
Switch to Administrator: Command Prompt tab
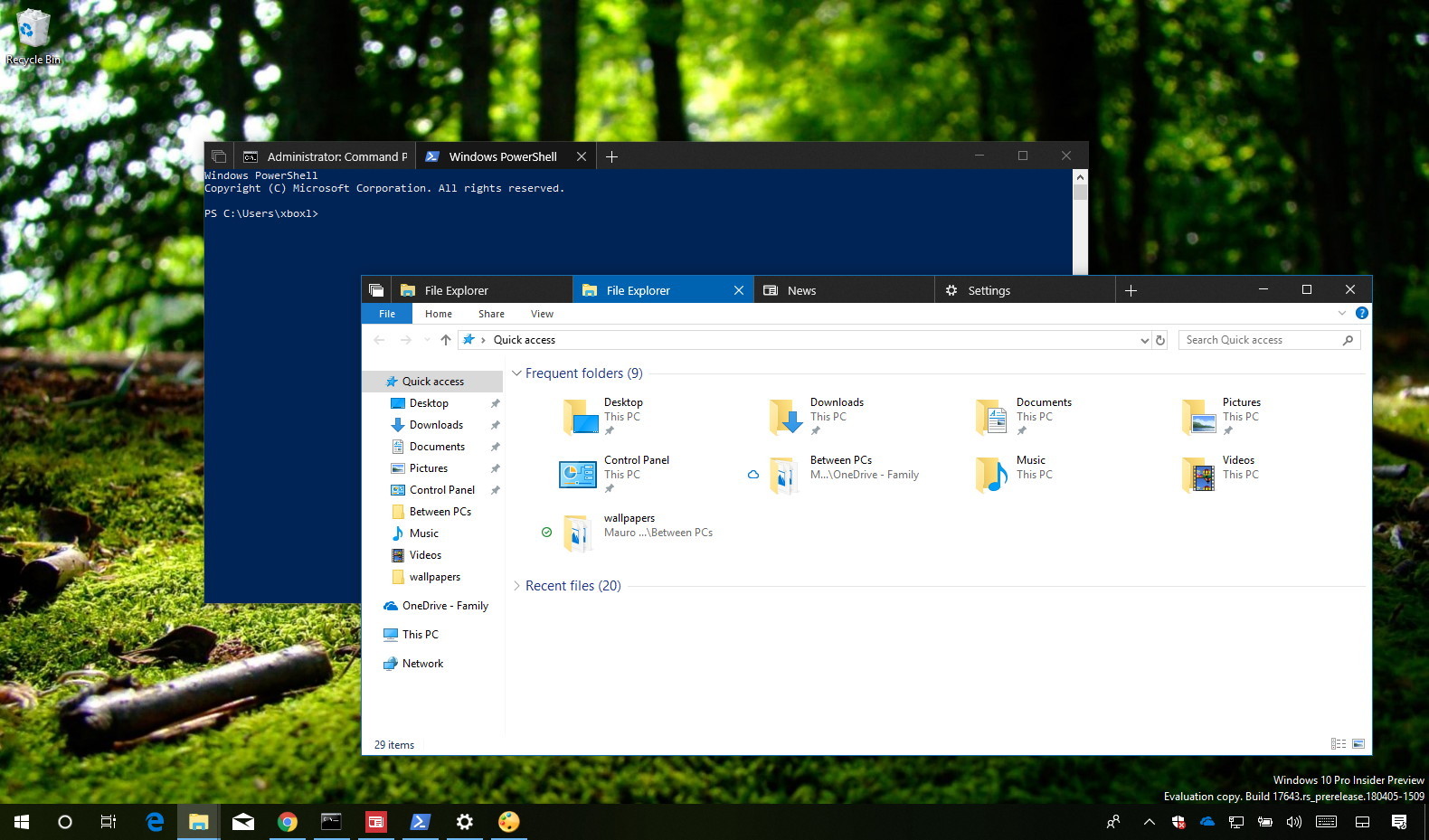coord(326,156)
